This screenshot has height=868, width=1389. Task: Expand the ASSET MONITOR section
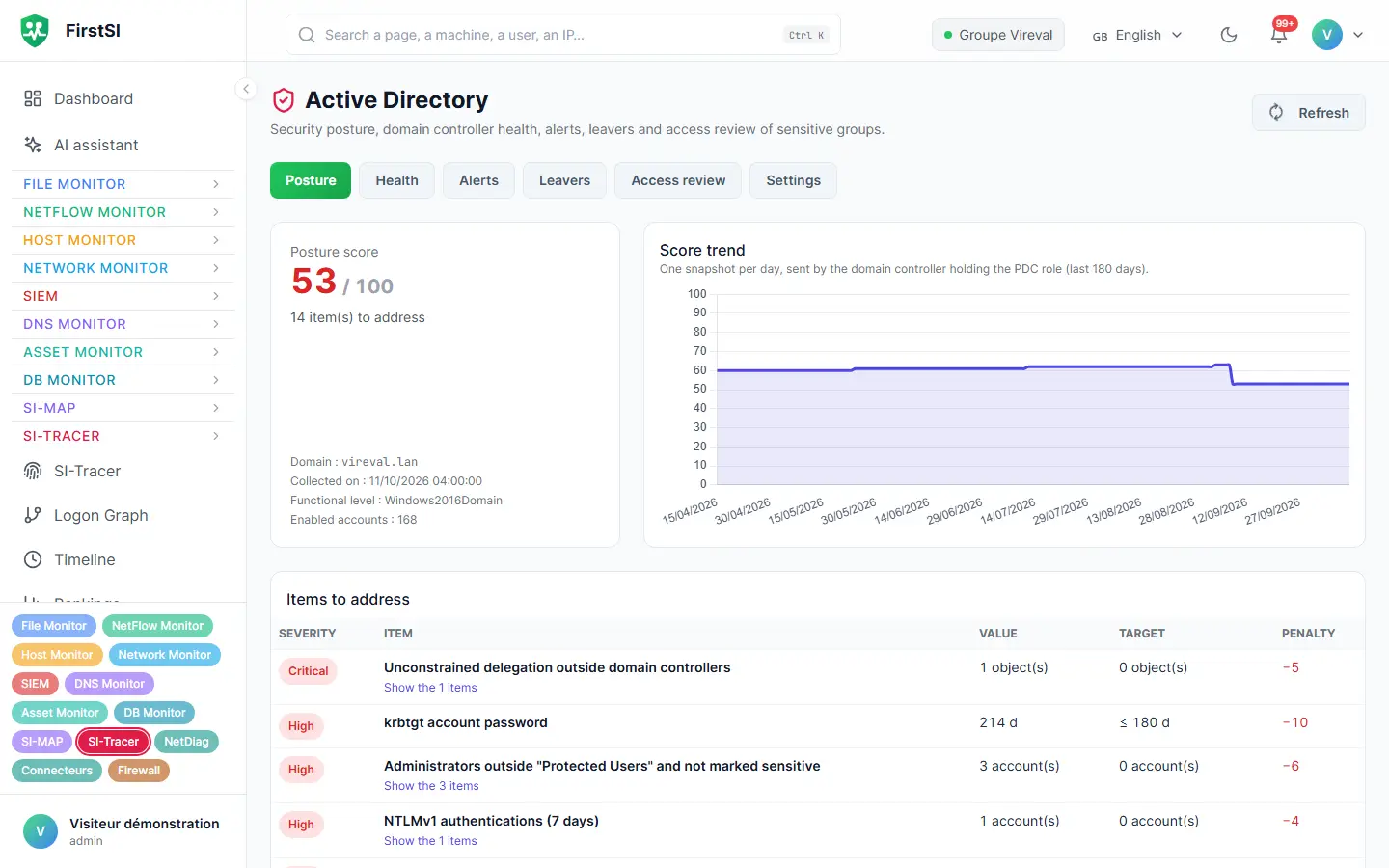click(123, 352)
